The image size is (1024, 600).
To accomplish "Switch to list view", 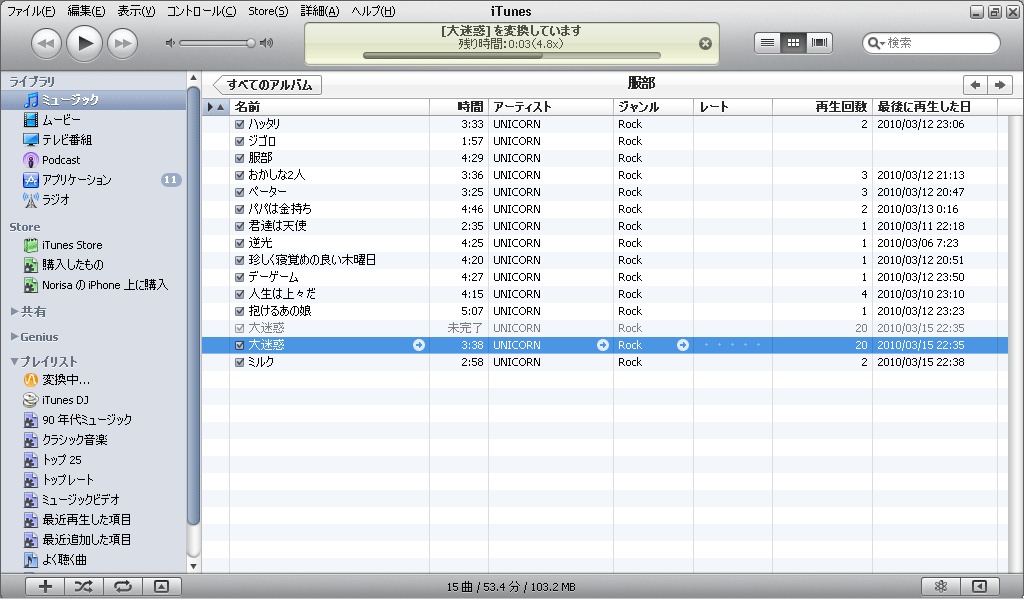I will [x=767, y=43].
